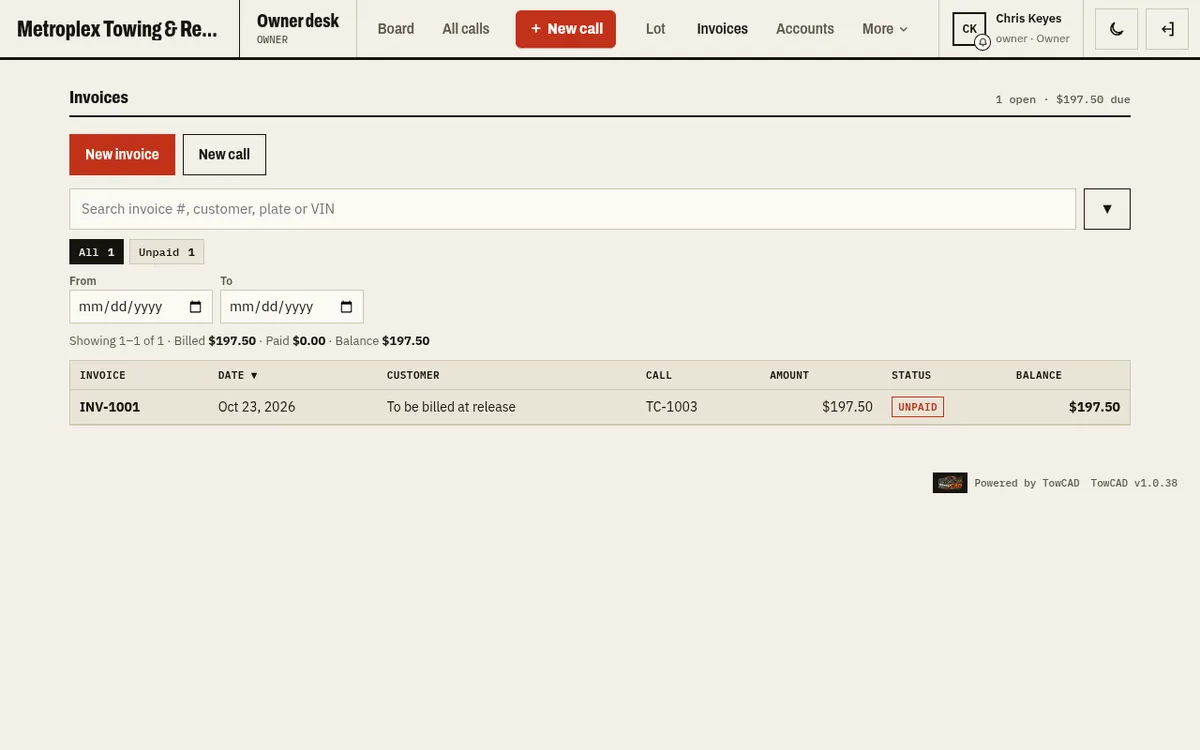This screenshot has width=1200, height=750.
Task: Click the $197.50 amount cell
Action: [x=847, y=407]
